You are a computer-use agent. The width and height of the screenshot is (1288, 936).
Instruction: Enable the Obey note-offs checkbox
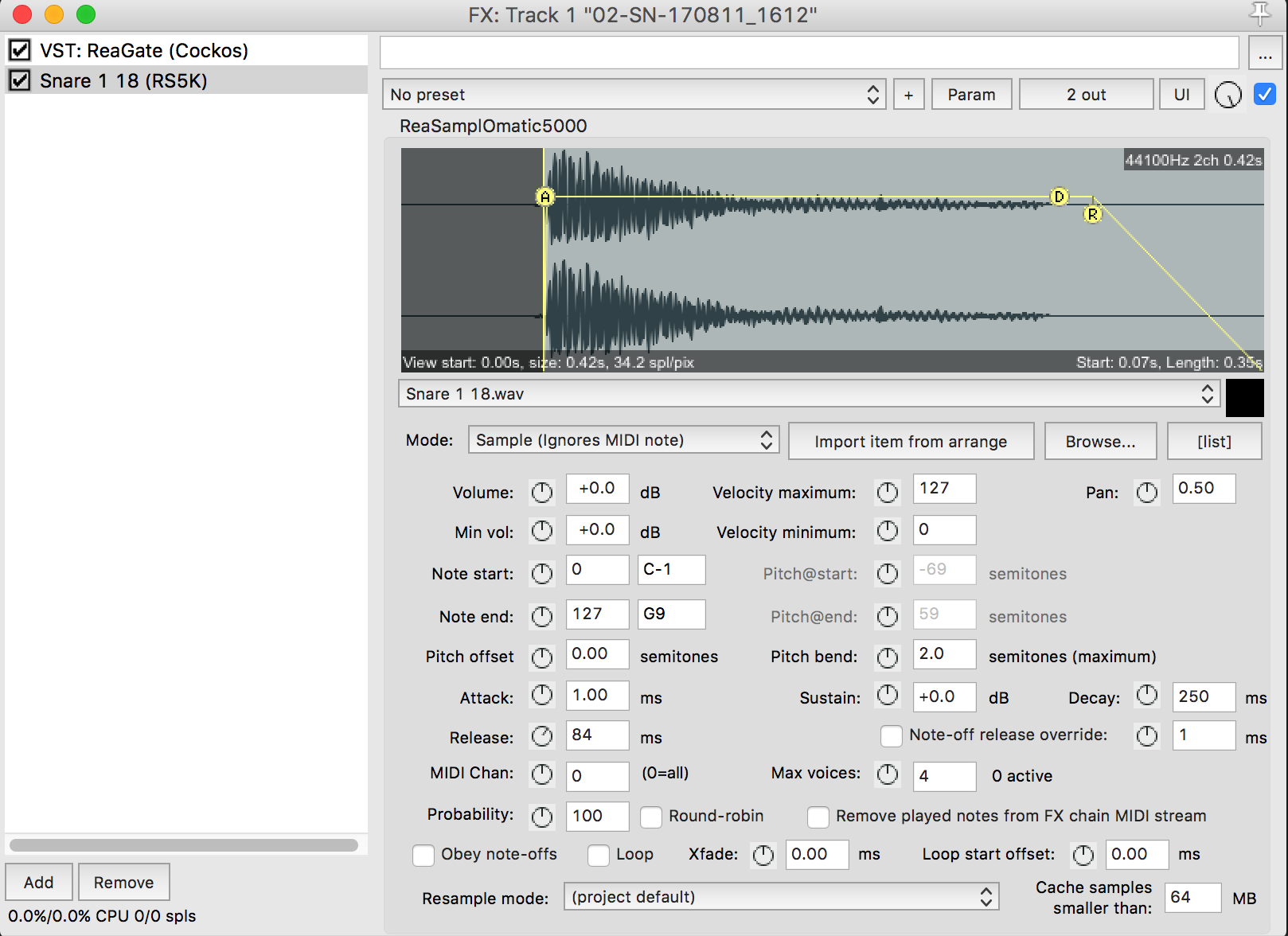pyautogui.click(x=423, y=855)
